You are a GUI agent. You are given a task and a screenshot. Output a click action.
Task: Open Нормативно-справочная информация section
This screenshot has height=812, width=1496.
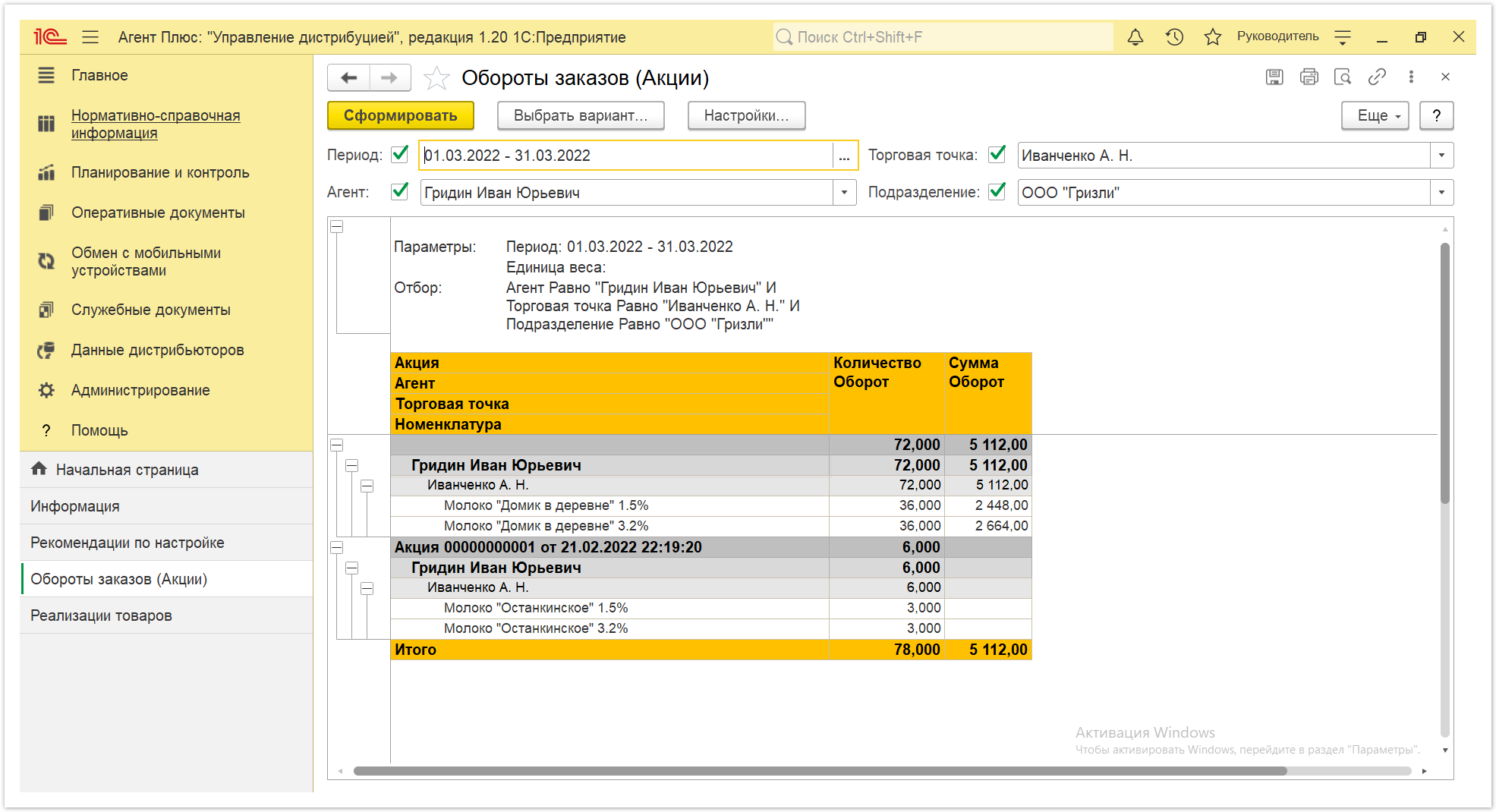pyautogui.click(x=156, y=124)
